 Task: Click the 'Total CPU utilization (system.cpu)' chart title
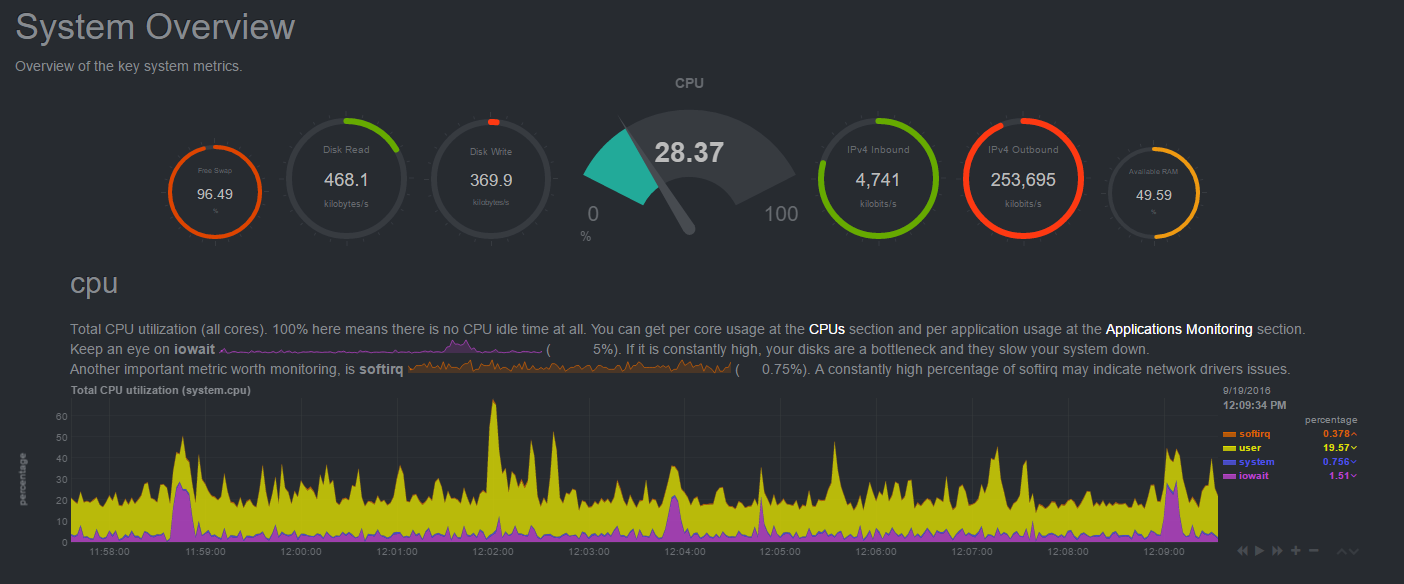161,390
